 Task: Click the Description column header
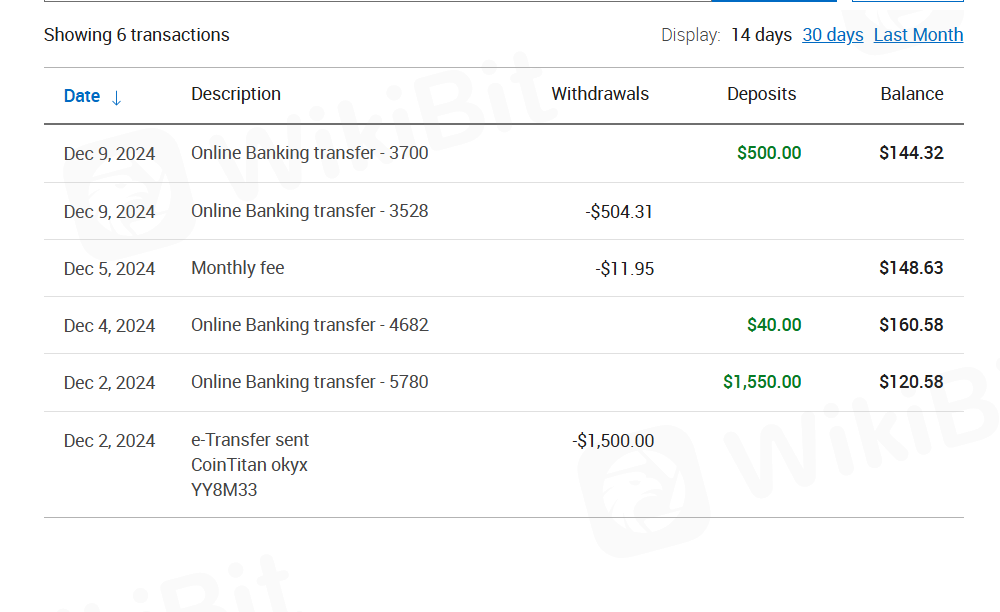[236, 94]
